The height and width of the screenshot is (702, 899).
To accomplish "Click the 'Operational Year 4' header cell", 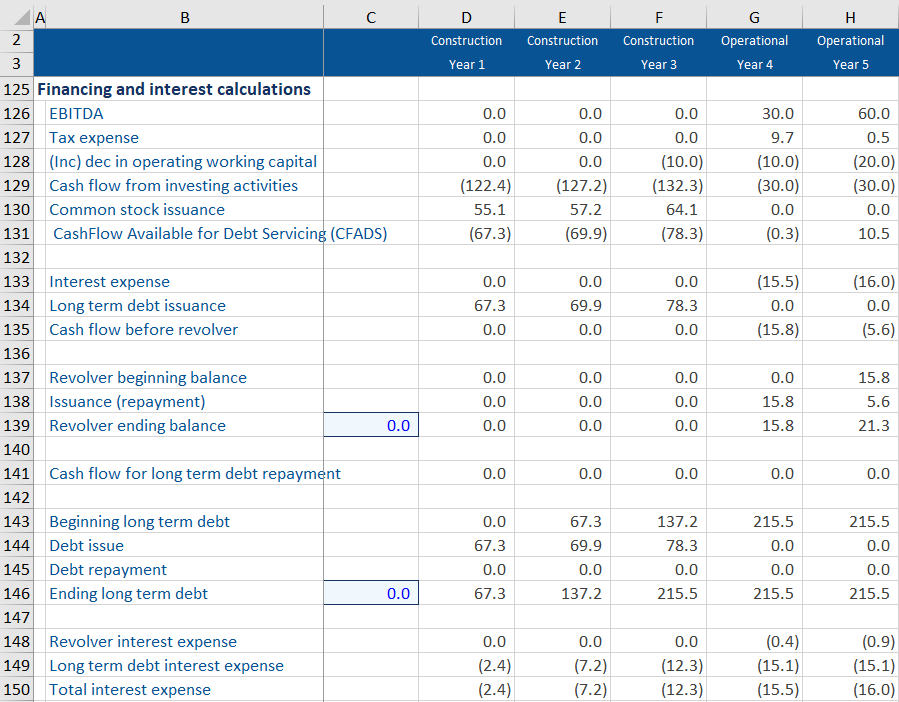I will (755, 53).
